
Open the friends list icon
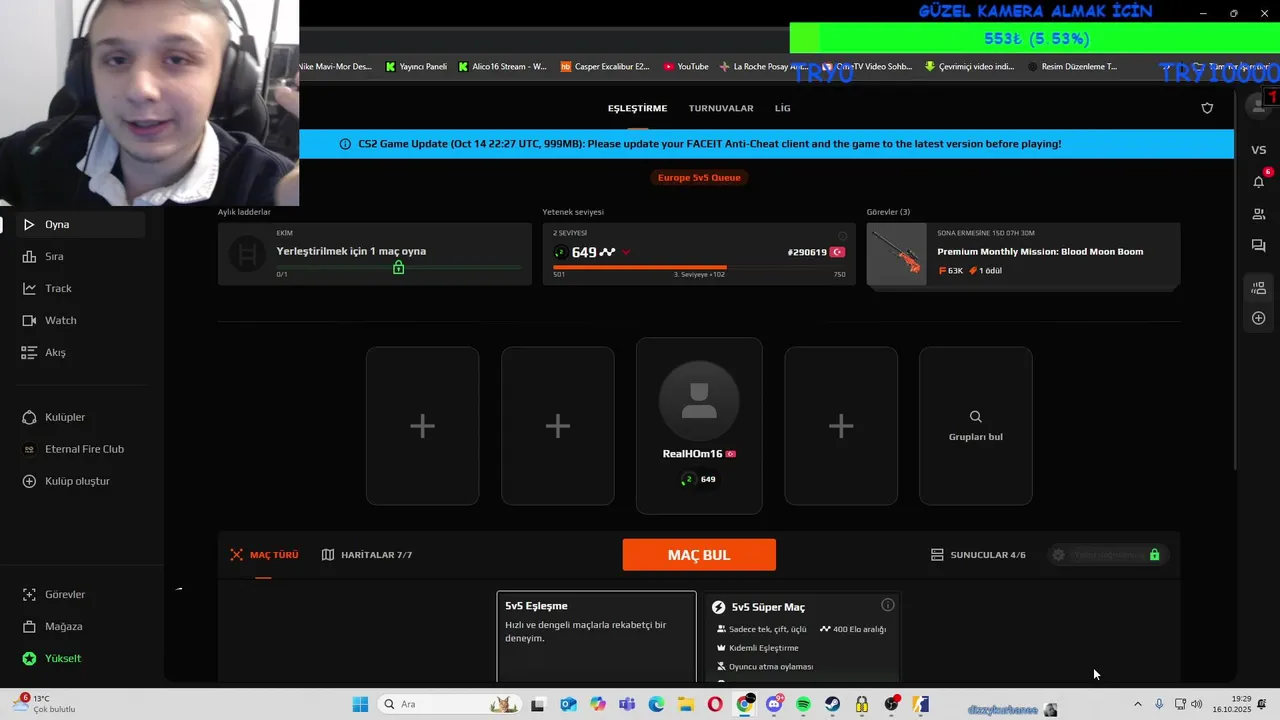click(x=1259, y=214)
